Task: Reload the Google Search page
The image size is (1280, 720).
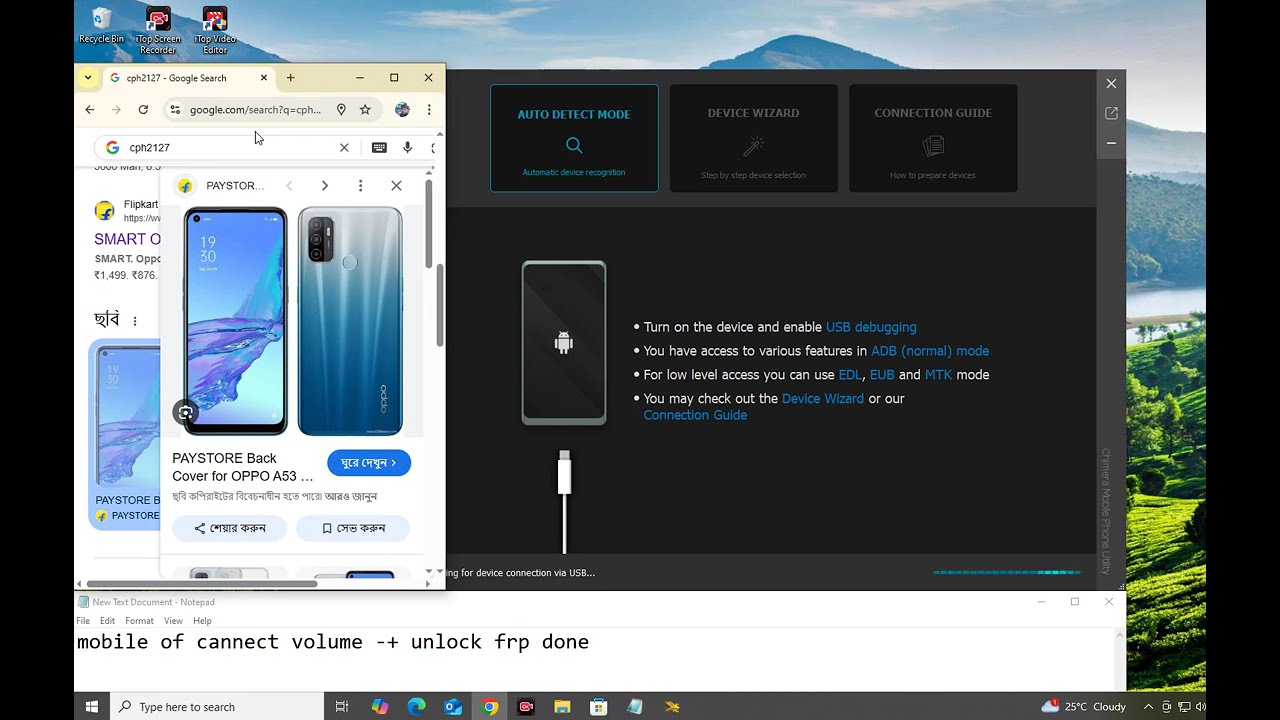Action: tap(143, 110)
